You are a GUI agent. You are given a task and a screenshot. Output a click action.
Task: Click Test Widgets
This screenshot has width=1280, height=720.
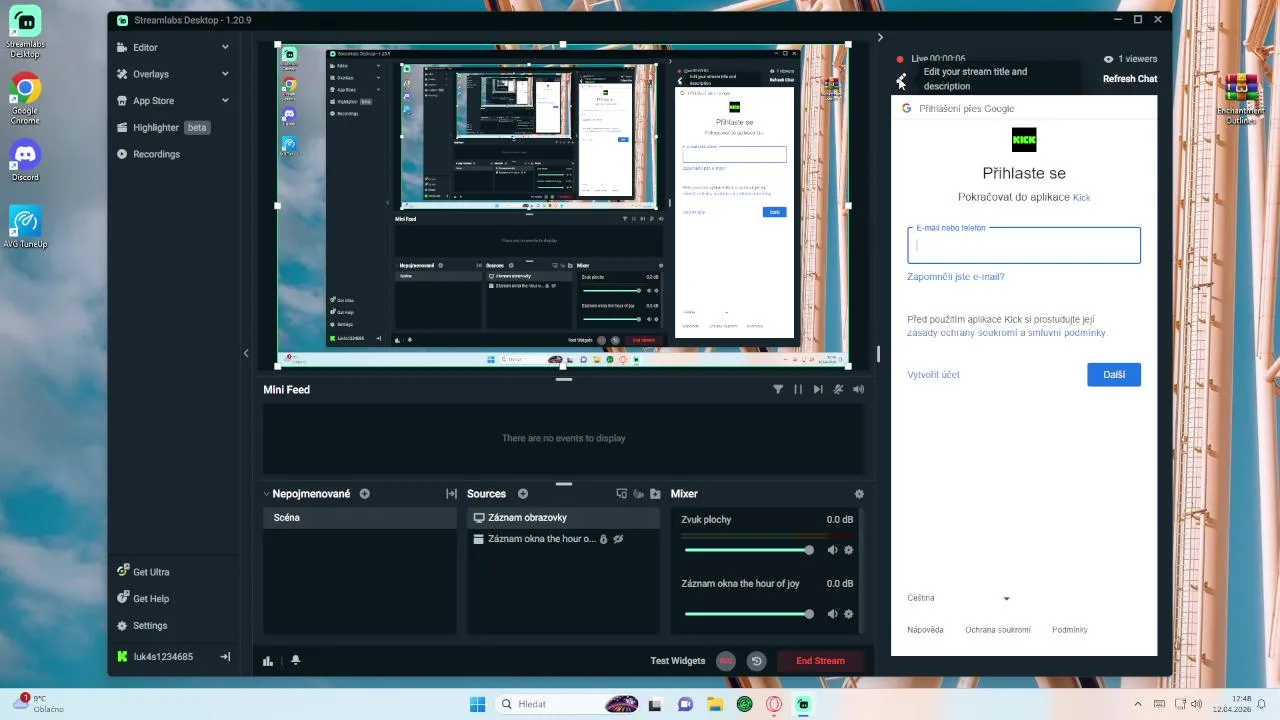click(x=678, y=661)
